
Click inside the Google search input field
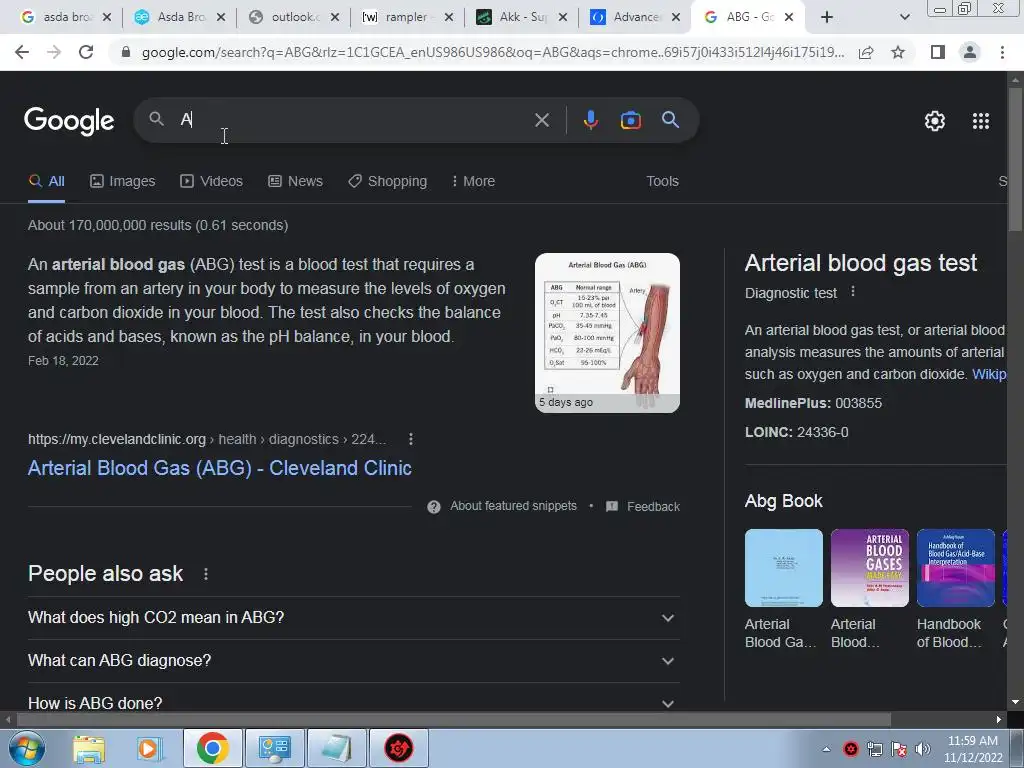[353, 120]
